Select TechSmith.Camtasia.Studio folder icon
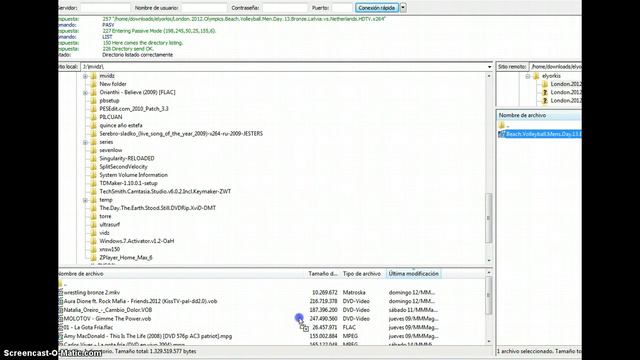The image size is (640, 360). click(x=93, y=191)
